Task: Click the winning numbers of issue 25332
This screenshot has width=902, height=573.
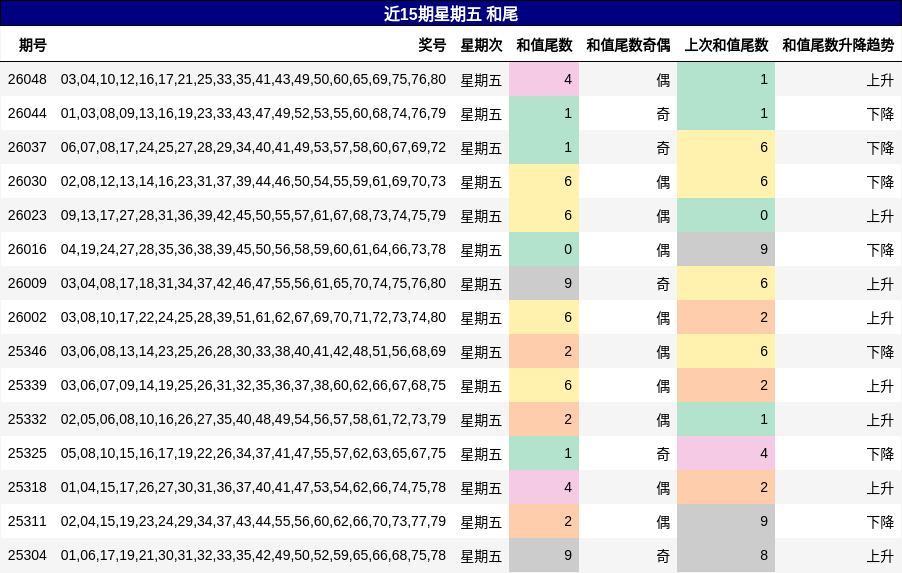Action: [253, 419]
